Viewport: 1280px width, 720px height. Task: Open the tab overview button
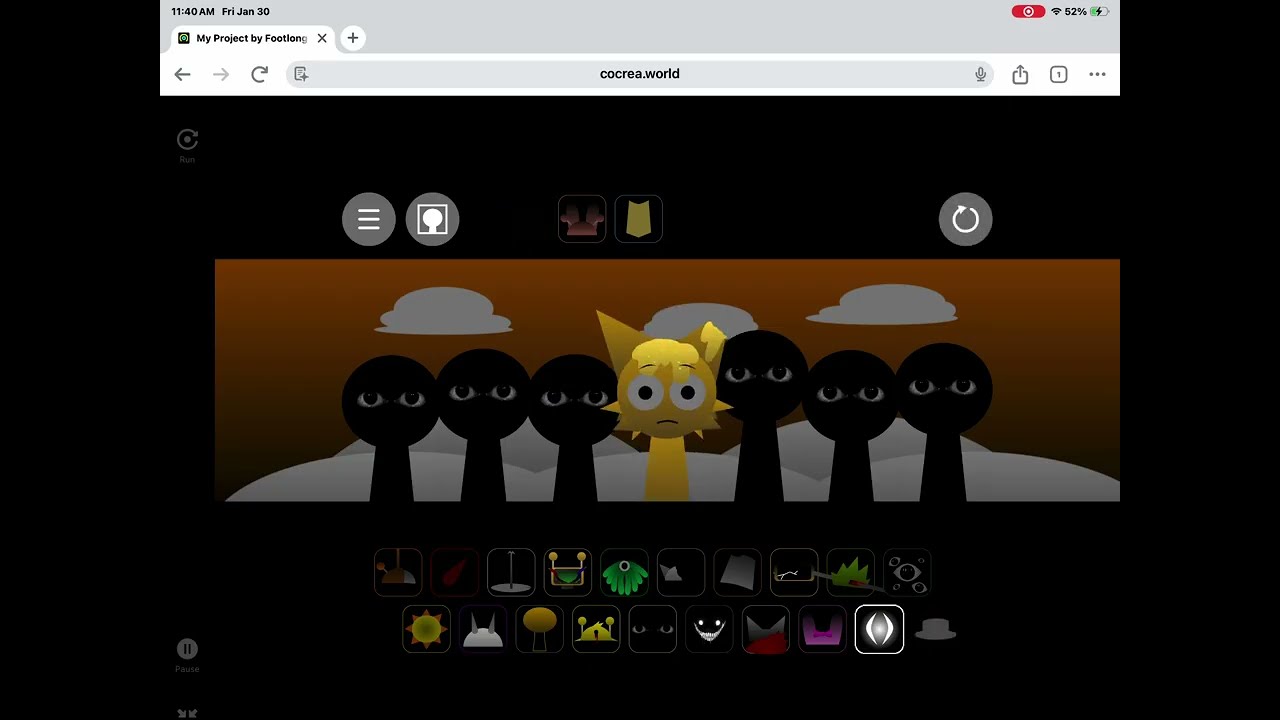pyautogui.click(x=1058, y=74)
